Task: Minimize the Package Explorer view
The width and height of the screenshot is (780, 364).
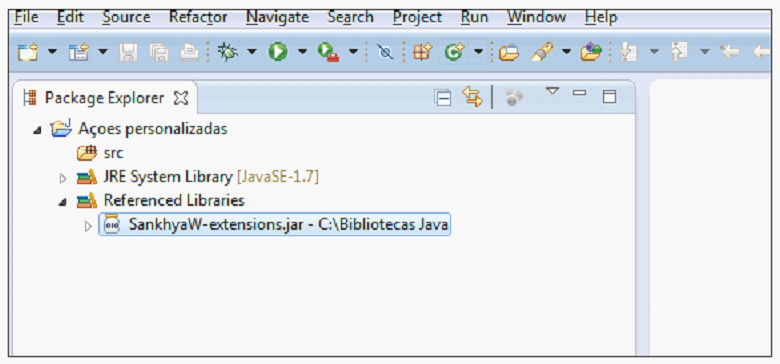Action: point(580,93)
